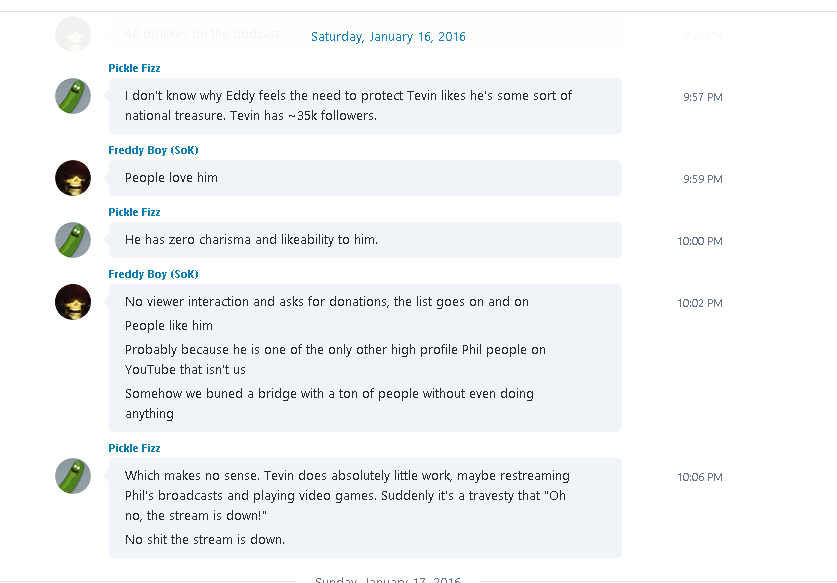Open Freddy Boy (SoK) name above "People love him"
The height and width of the screenshot is (583, 837).
pyautogui.click(x=153, y=150)
